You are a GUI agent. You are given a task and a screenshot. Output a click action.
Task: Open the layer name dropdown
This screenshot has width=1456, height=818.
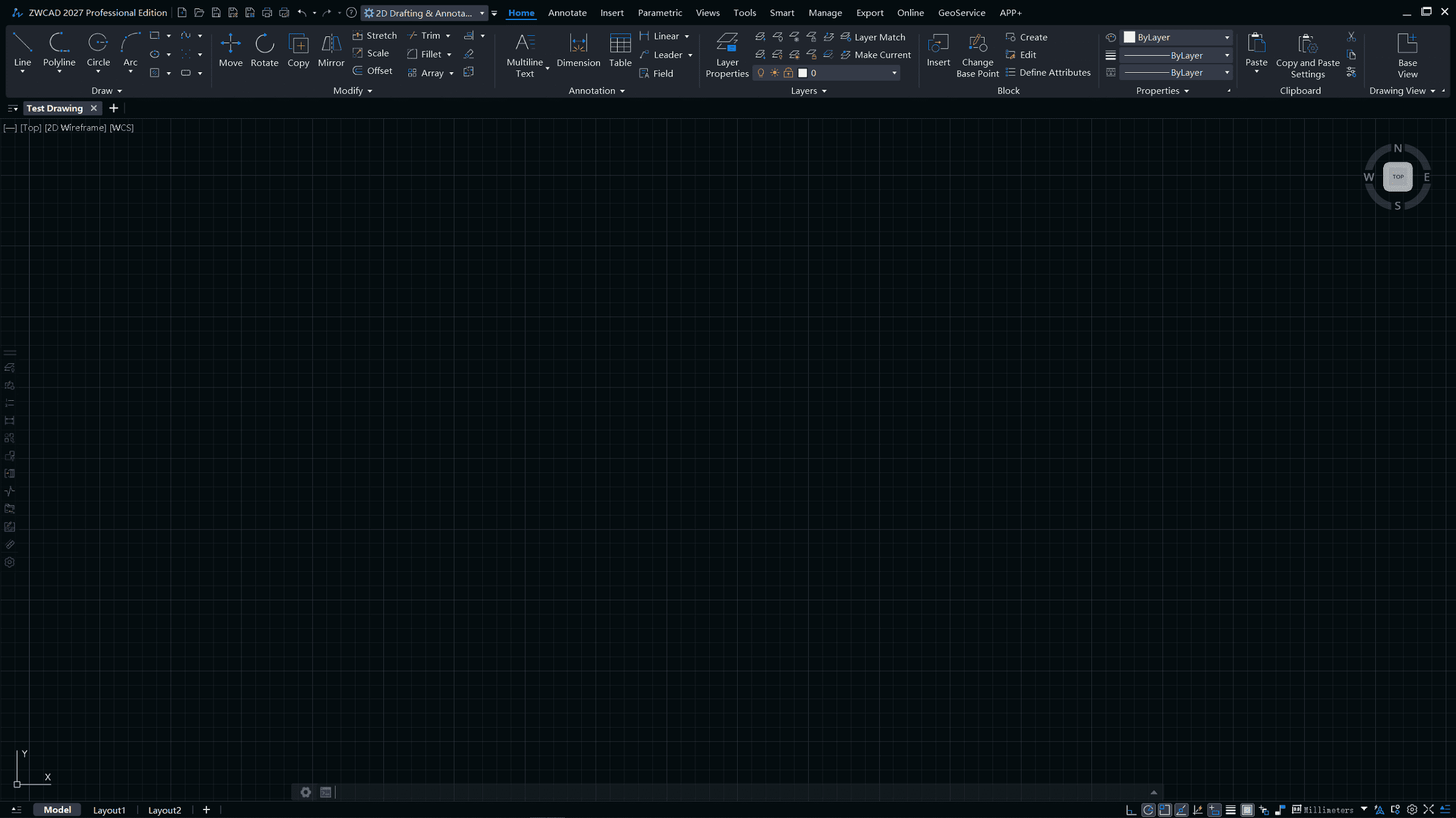coord(894,73)
